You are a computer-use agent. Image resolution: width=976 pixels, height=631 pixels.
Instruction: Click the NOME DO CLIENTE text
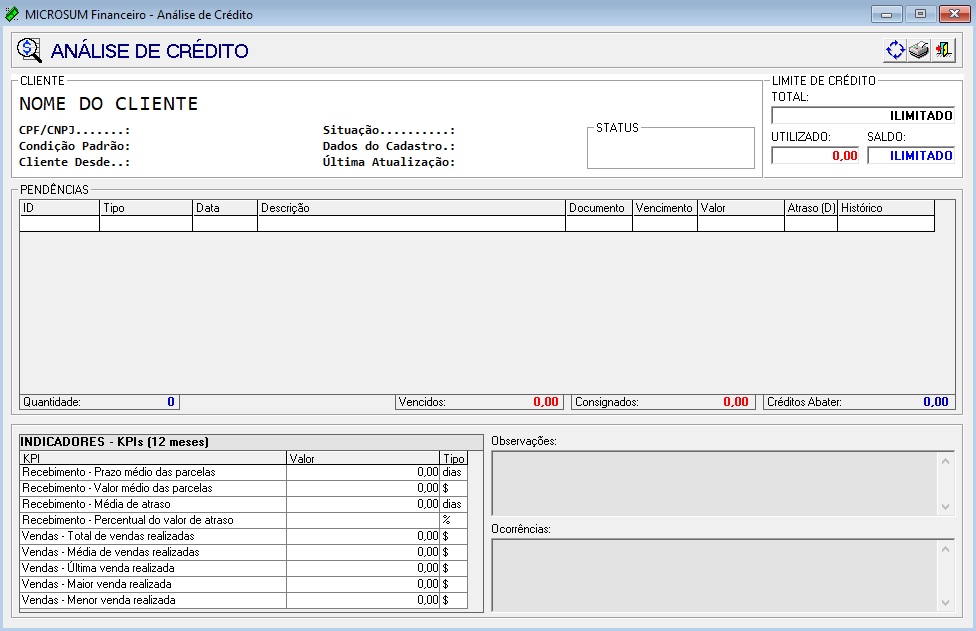108,103
